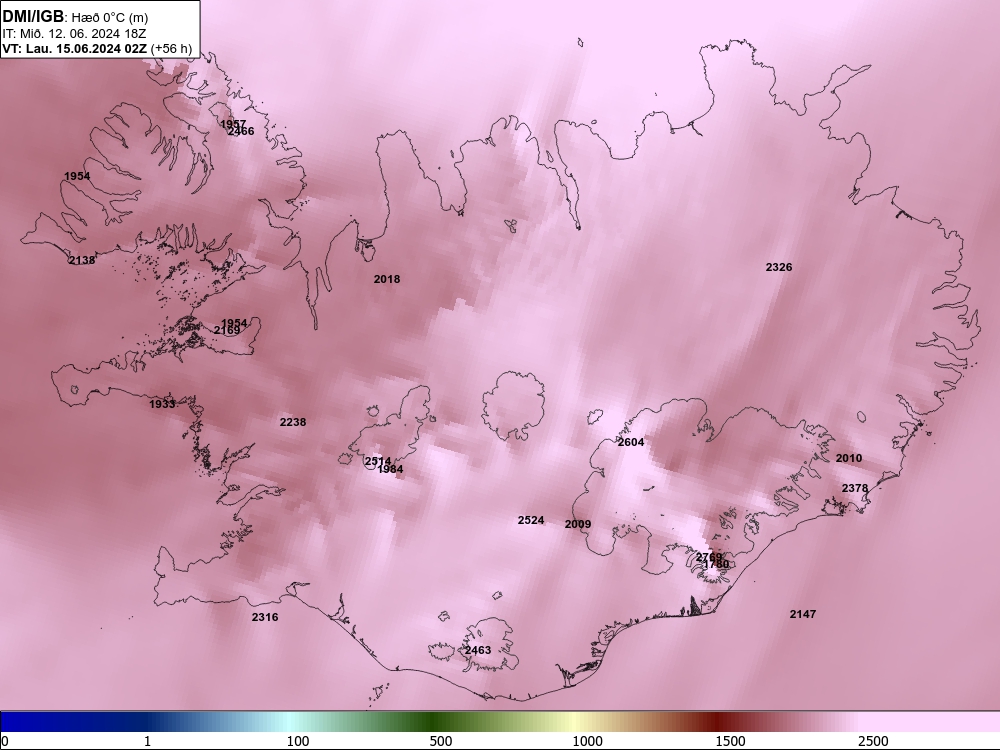Click the 2500 label on the color scale

[x=873, y=741]
